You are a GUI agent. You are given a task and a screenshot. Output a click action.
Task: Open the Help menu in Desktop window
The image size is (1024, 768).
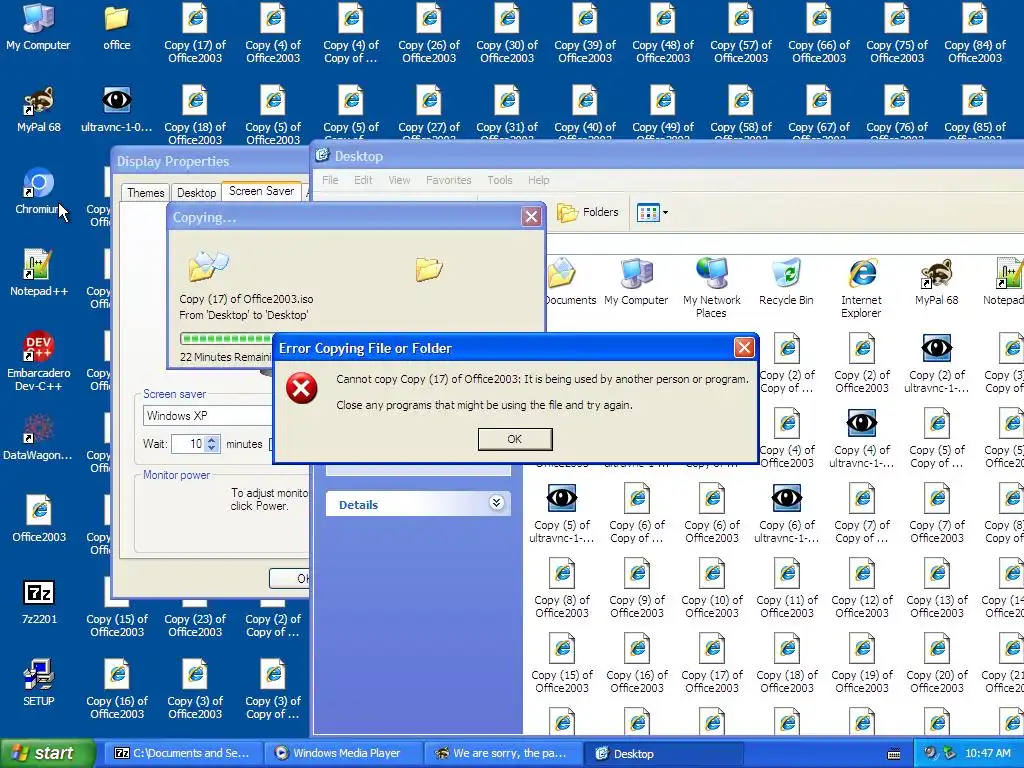(539, 180)
